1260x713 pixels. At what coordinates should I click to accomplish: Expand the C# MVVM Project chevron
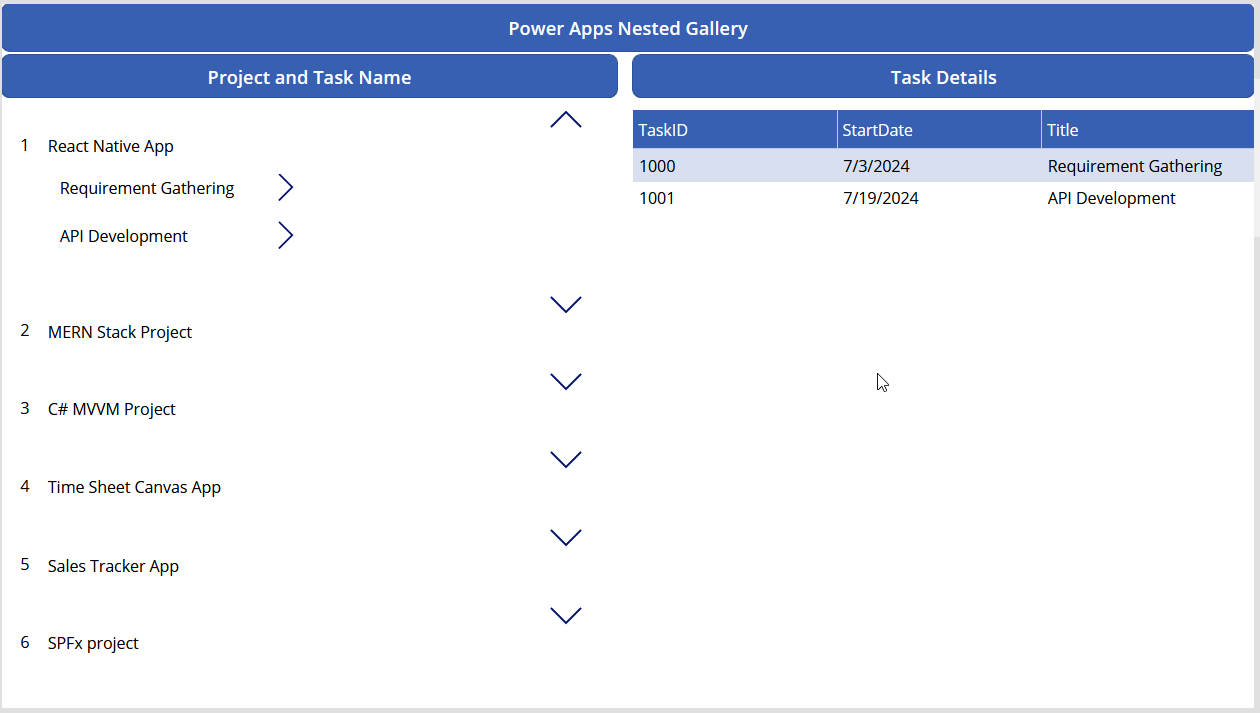coord(566,381)
